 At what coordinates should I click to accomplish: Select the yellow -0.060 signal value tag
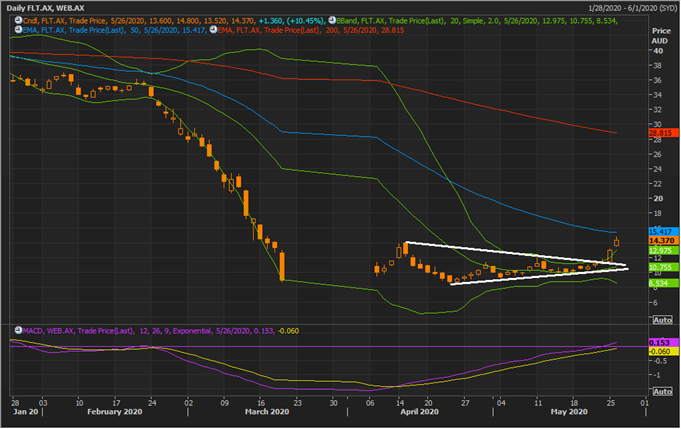(x=663, y=351)
